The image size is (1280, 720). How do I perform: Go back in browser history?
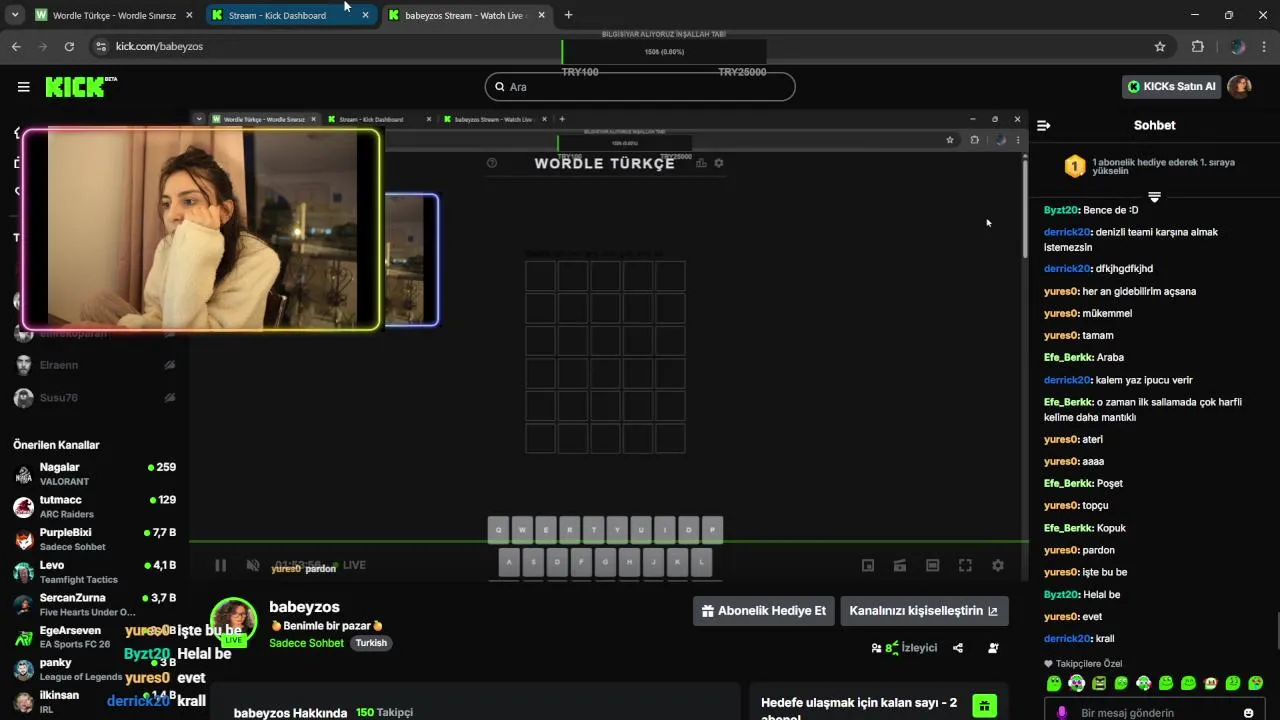[x=16, y=46]
